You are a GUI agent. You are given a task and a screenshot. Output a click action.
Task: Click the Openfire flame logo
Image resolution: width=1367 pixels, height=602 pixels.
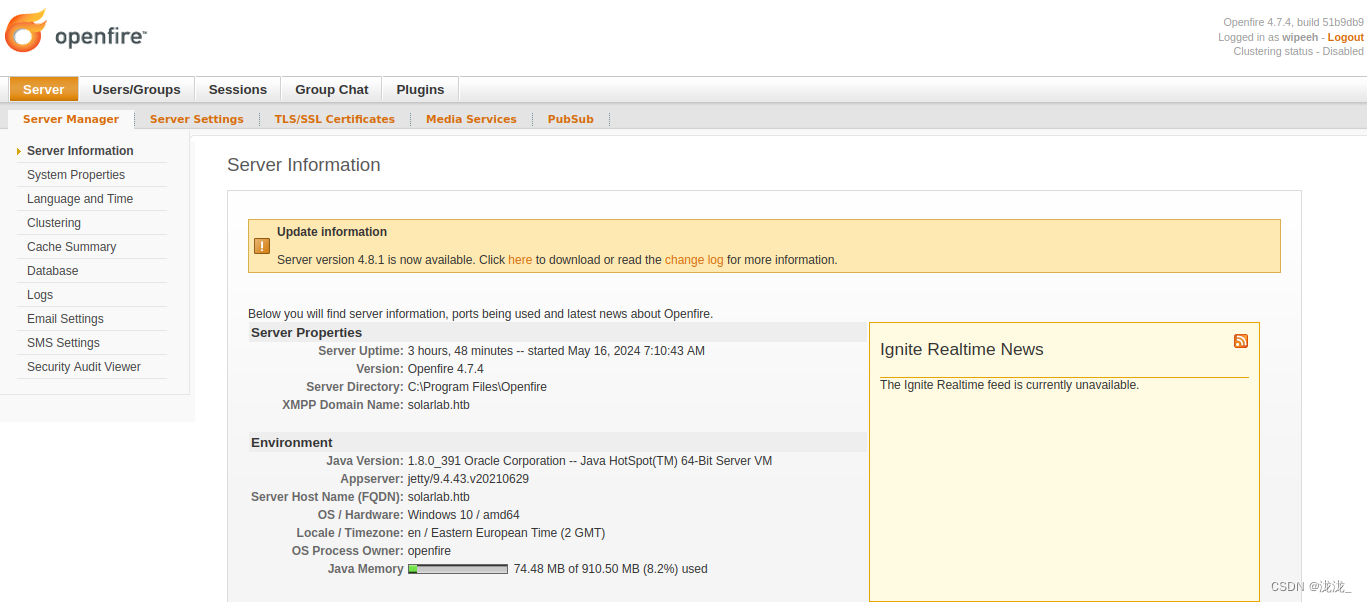pos(26,30)
